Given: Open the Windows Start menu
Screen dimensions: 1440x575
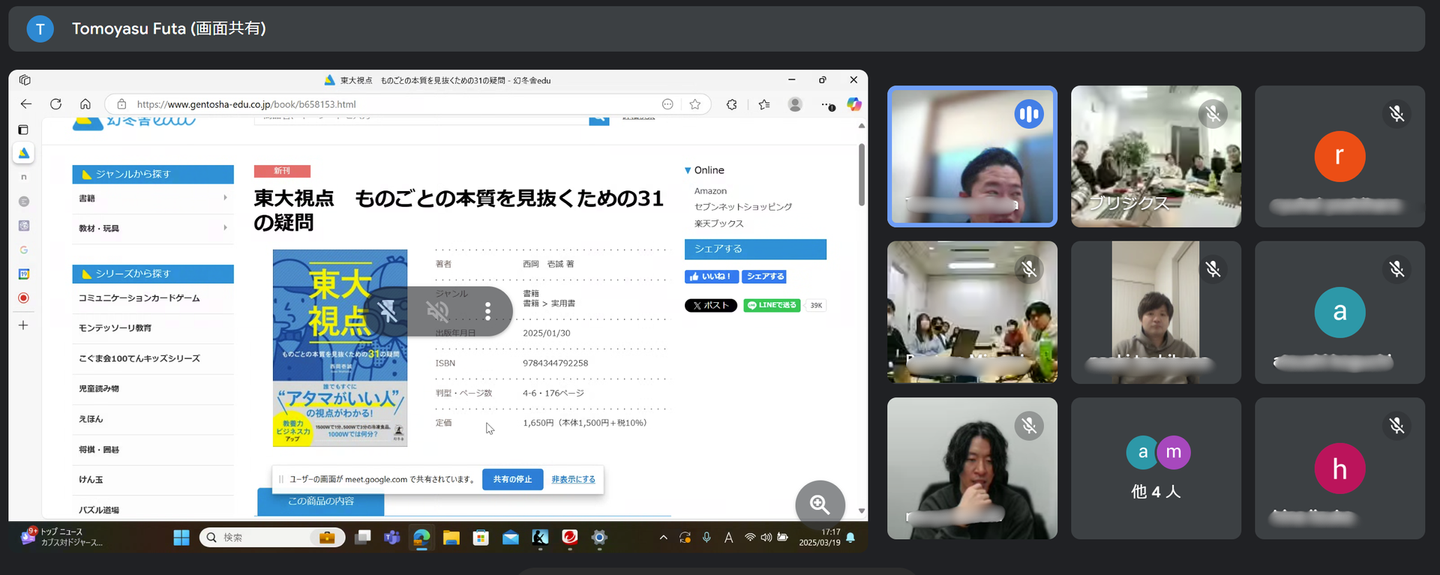Looking at the screenshot, I should [181, 538].
